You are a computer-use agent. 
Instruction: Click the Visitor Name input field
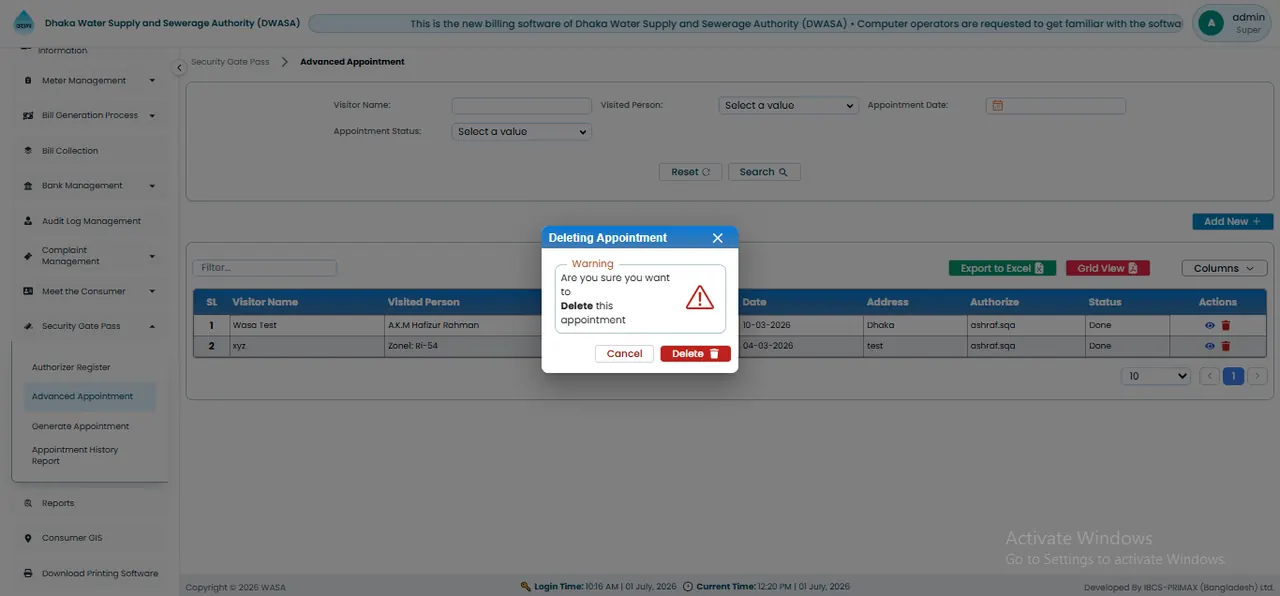(522, 105)
